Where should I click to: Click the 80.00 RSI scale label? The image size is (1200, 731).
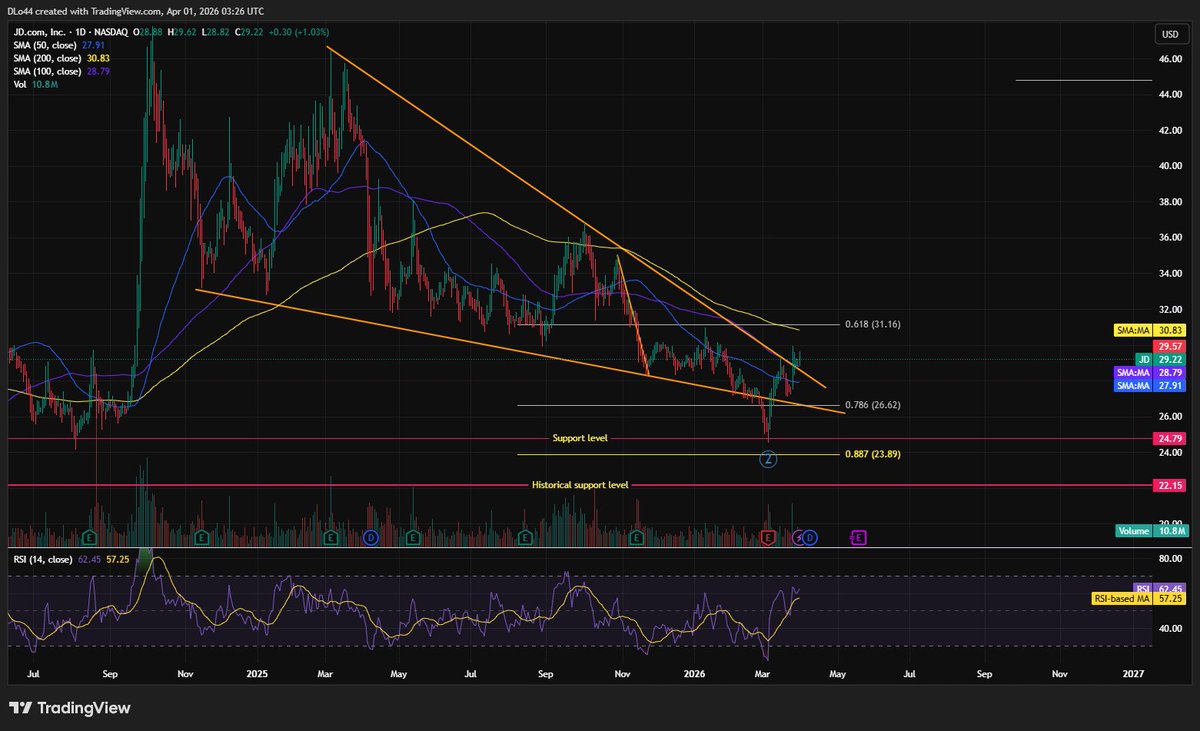[x=1171, y=558]
